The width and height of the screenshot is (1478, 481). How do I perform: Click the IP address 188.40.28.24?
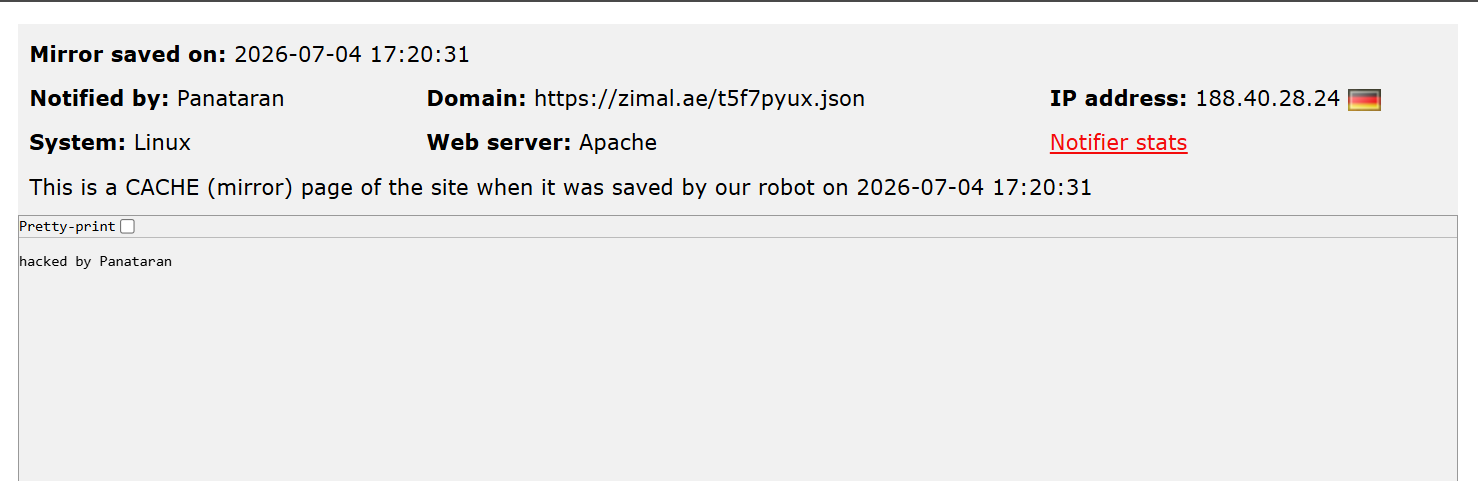1267,99
